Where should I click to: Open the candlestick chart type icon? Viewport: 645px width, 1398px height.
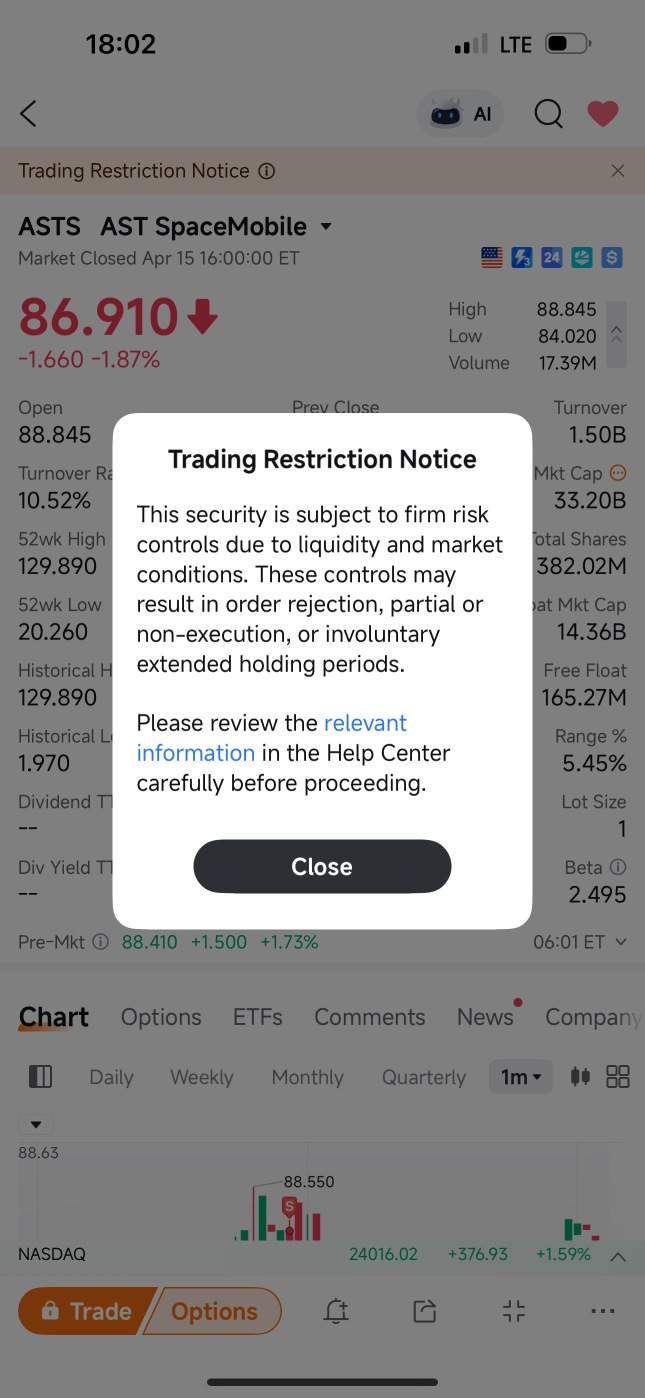click(x=580, y=1077)
